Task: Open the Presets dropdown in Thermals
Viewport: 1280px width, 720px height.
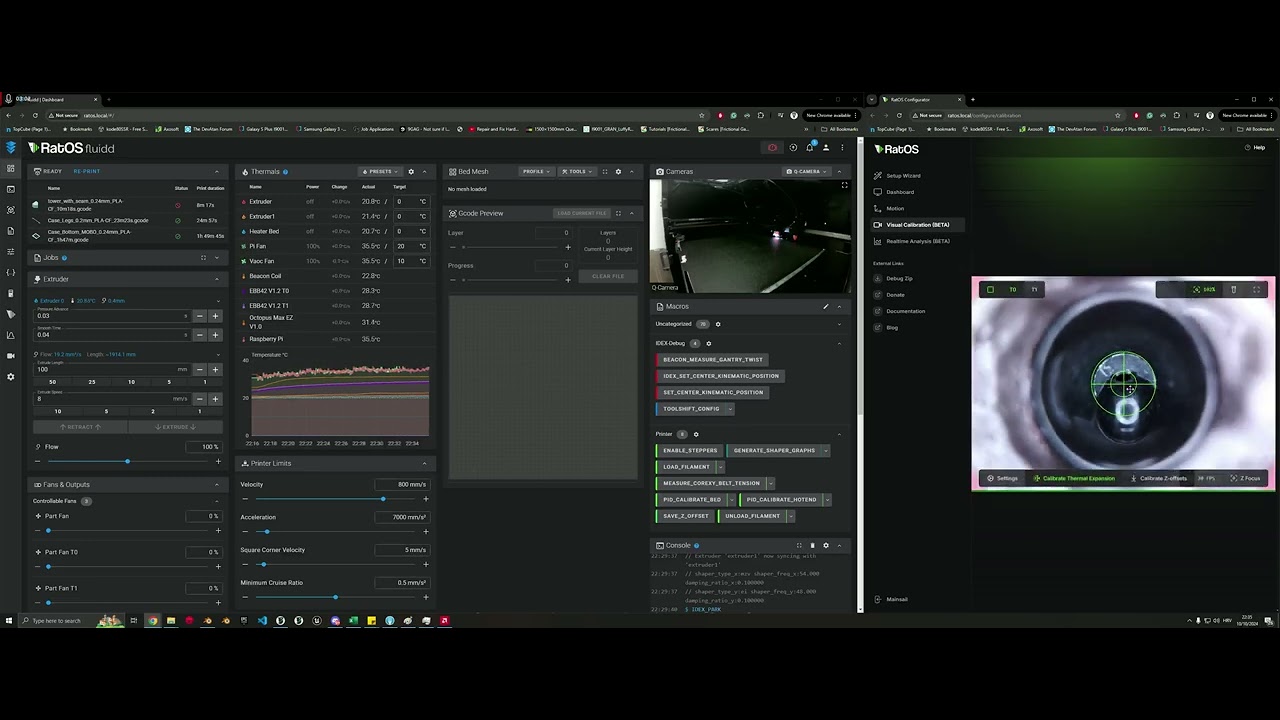Action: (x=378, y=172)
